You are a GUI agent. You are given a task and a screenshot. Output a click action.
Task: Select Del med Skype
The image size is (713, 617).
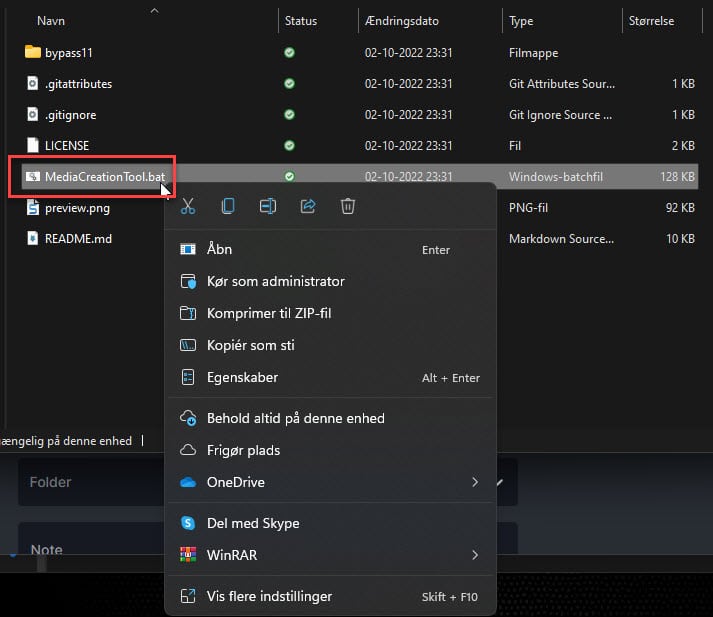pyautogui.click(x=330, y=523)
